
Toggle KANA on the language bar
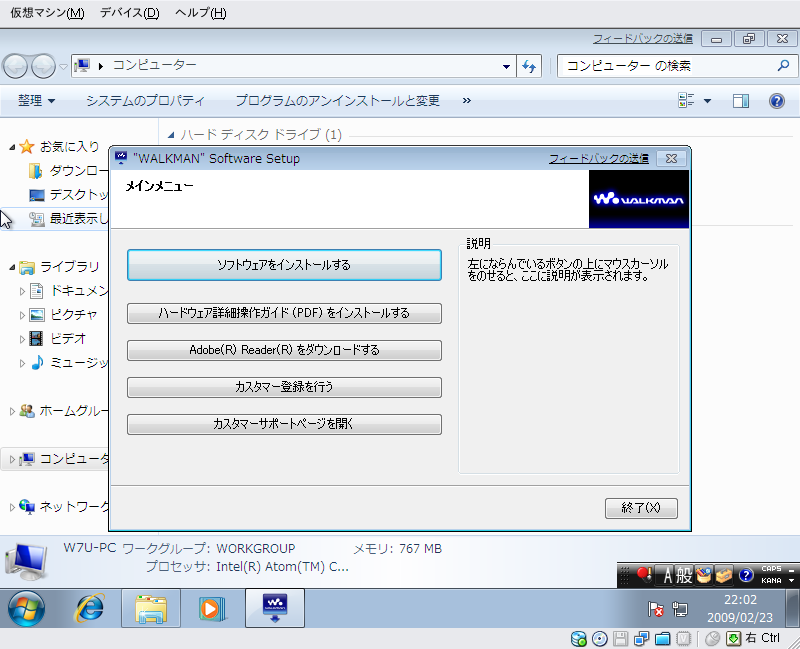pos(771,581)
